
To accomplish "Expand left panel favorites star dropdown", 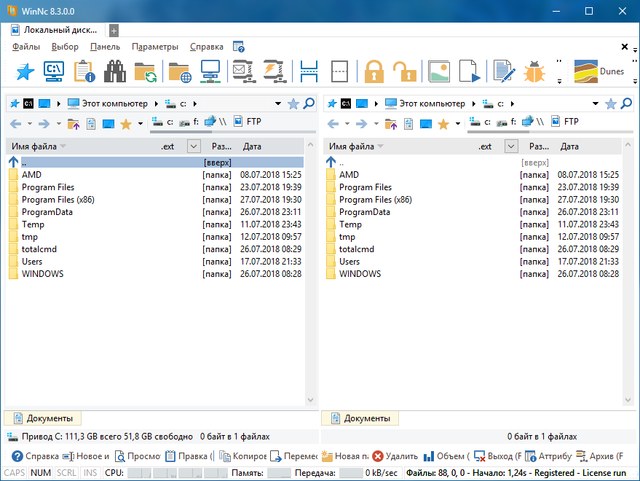I will point(139,124).
